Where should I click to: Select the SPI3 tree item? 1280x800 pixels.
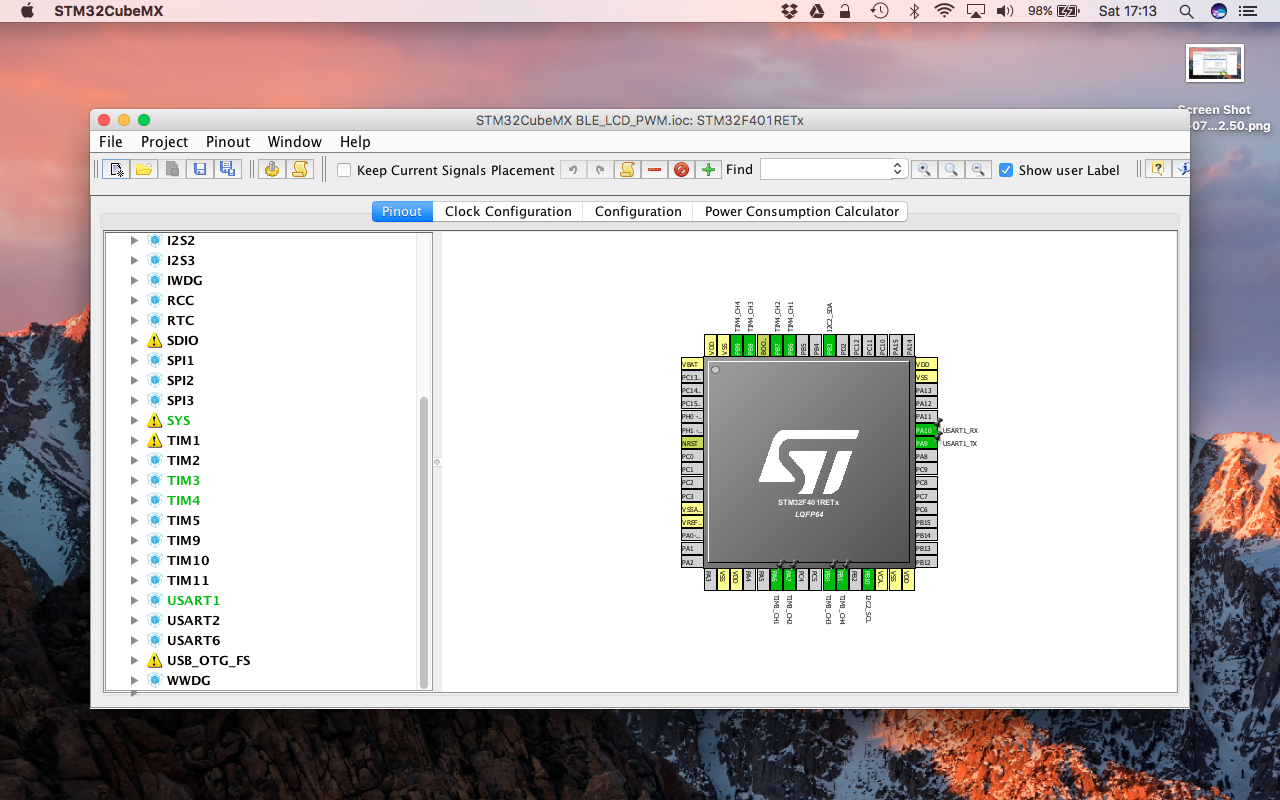pos(180,400)
